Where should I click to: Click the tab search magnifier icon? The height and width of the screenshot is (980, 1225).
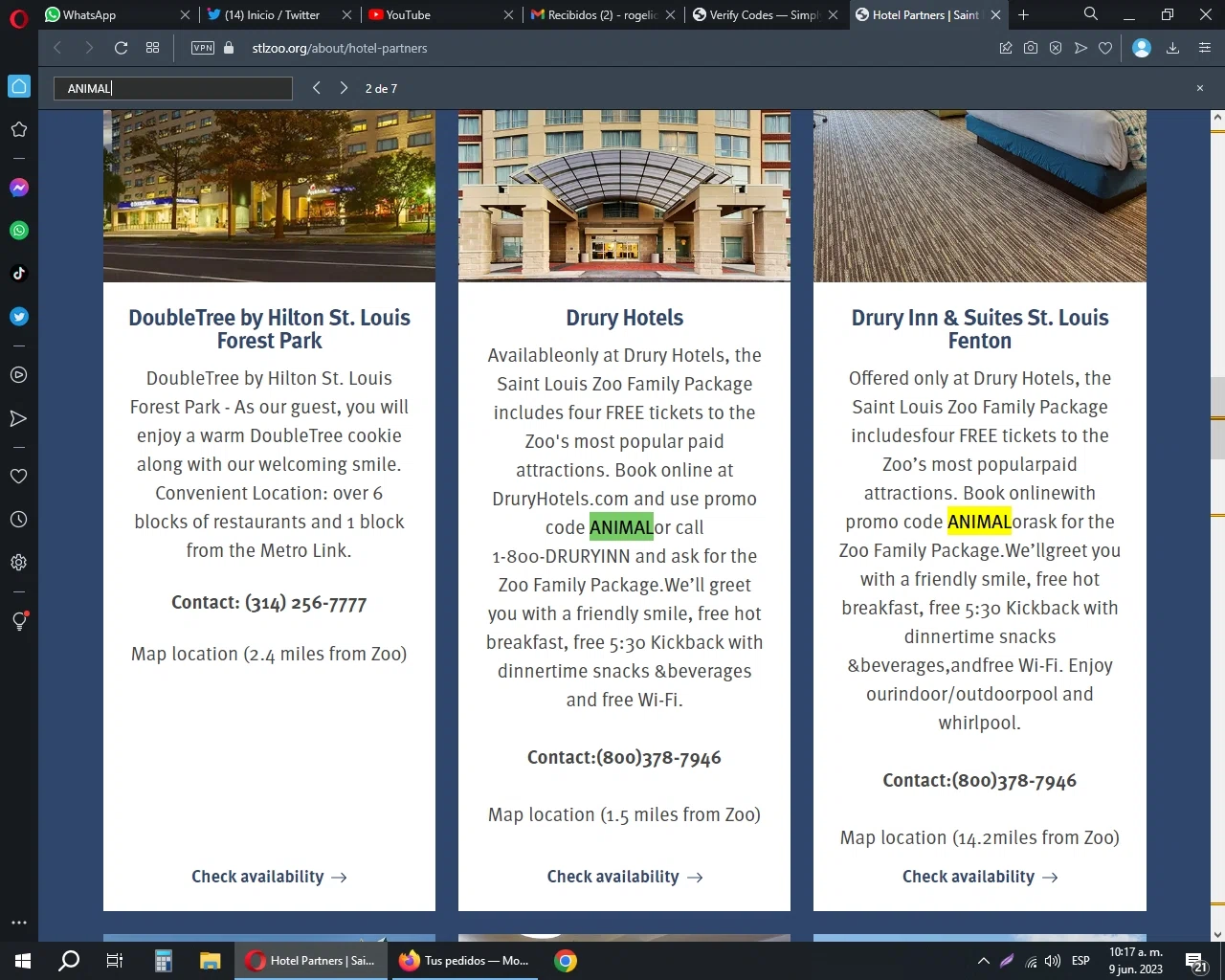click(x=1090, y=14)
